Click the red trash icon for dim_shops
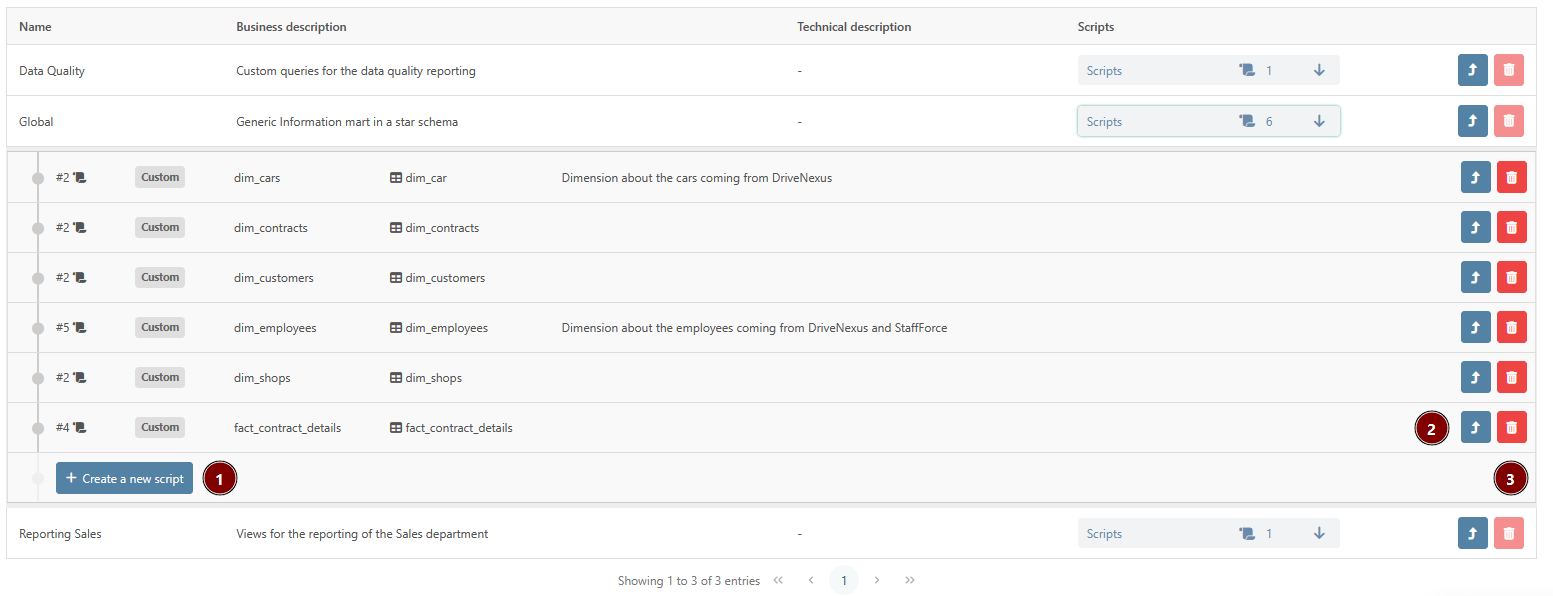Screen dimensions: 1553x596 (x=1511, y=377)
